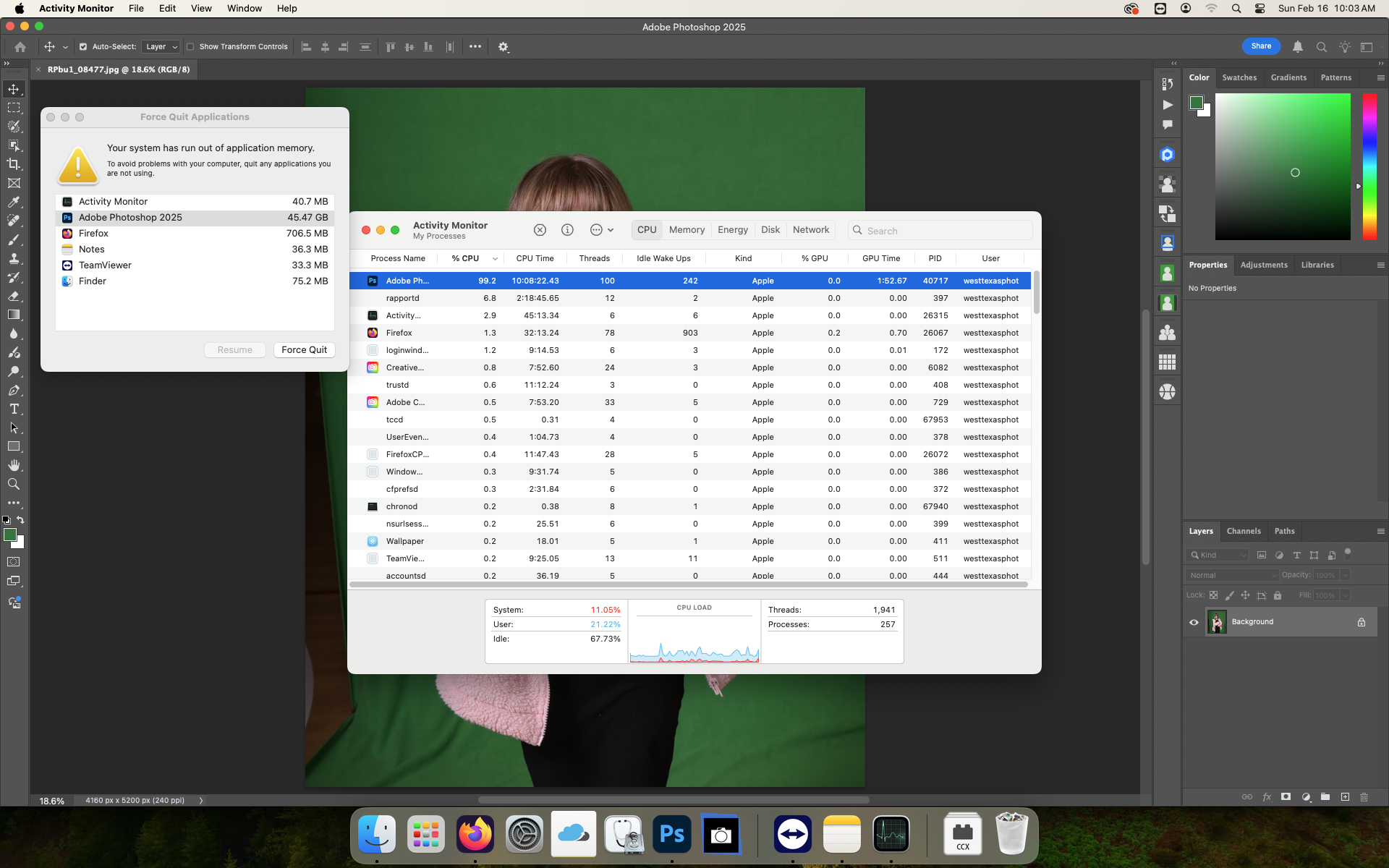Open Photoshop notifications bell
The height and width of the screenshot is (868, 1389).
click(1298, 46)
